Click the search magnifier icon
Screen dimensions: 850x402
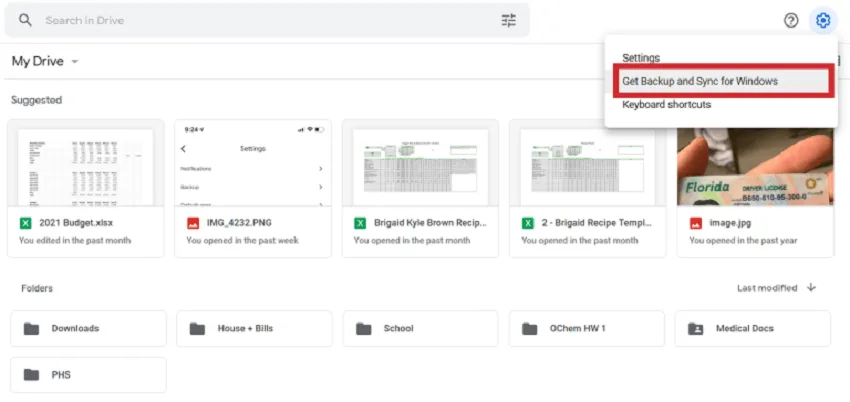(25, 21)
